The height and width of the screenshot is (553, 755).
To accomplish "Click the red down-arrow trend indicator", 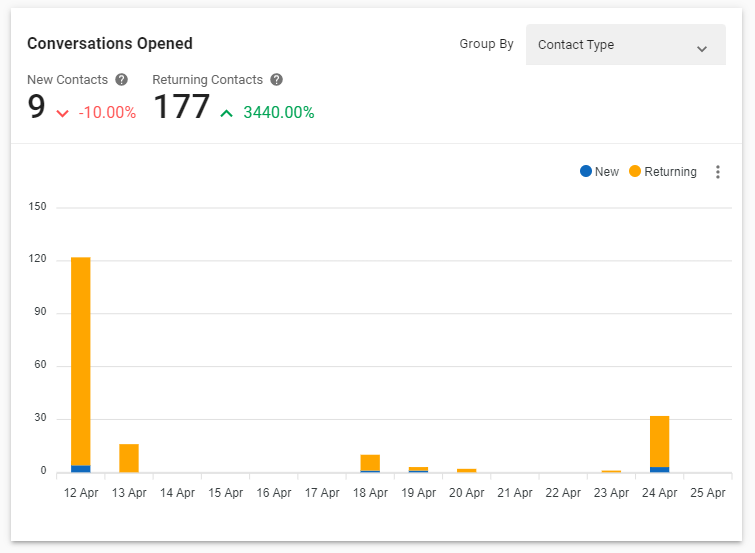I will click(x=63, y=113).
